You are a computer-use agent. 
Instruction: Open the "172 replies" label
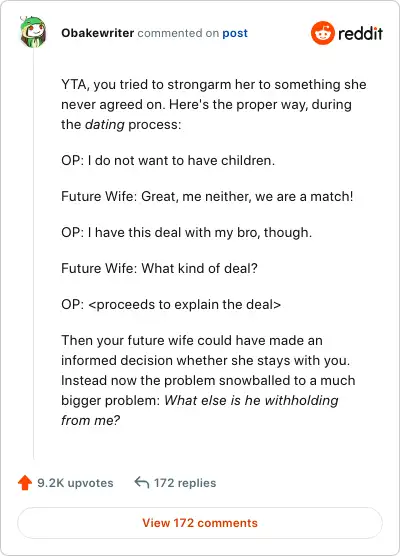tap(185, 483)
